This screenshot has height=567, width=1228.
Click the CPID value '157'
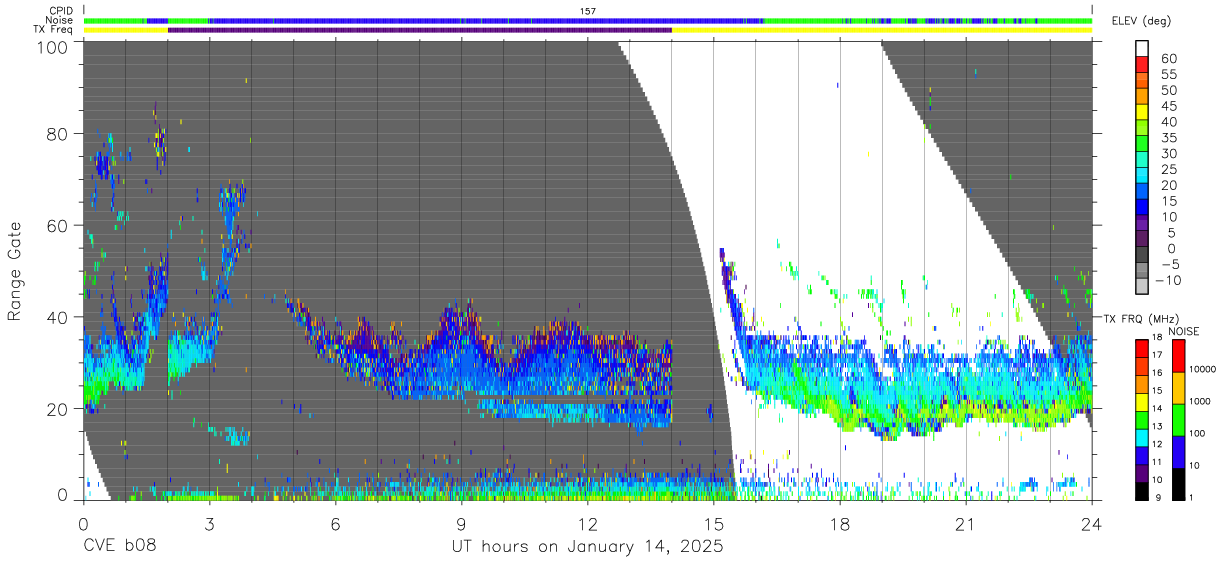[588, 11]
